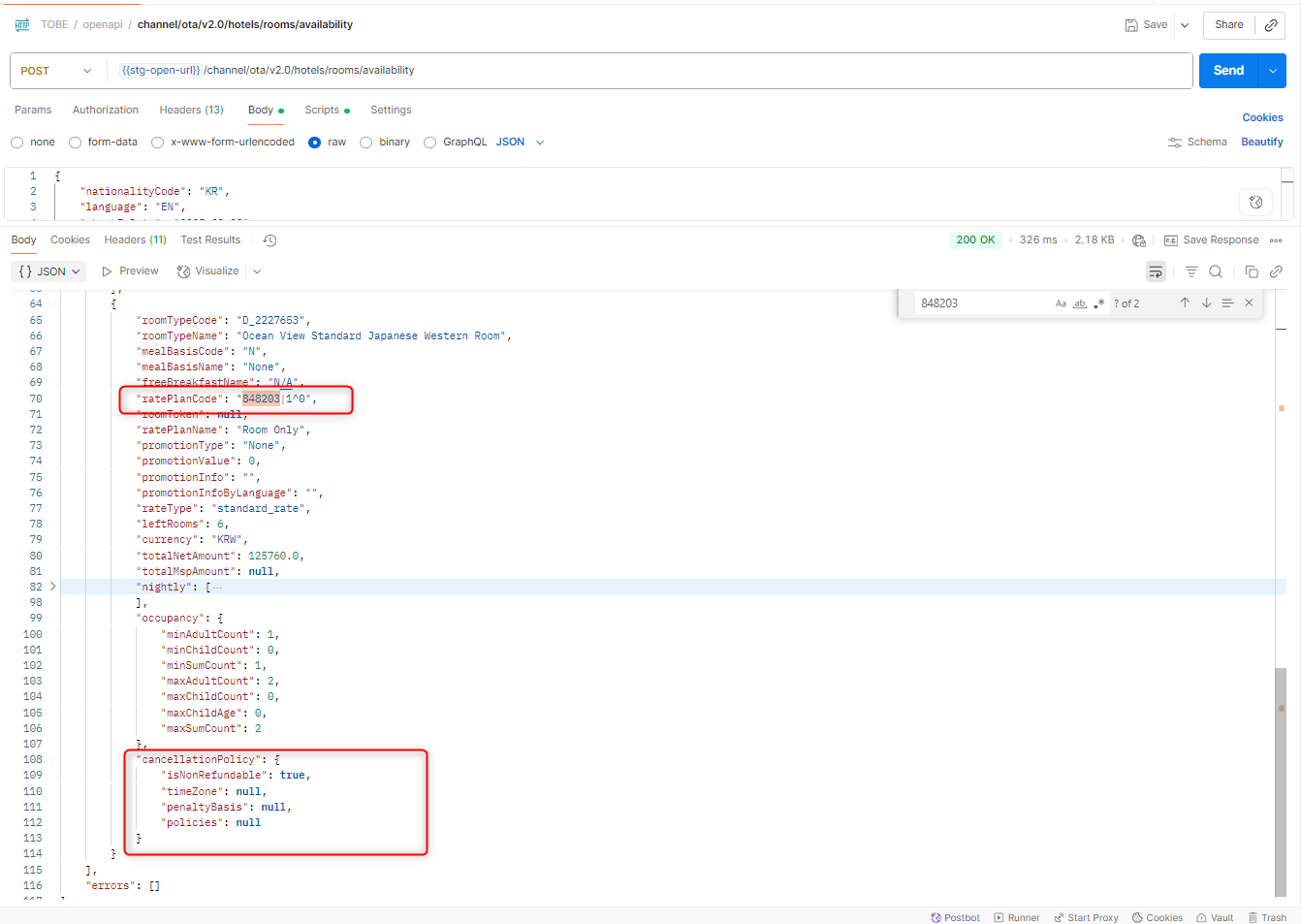
Task: Expand the collapsed nightly array
Action: 52,587
